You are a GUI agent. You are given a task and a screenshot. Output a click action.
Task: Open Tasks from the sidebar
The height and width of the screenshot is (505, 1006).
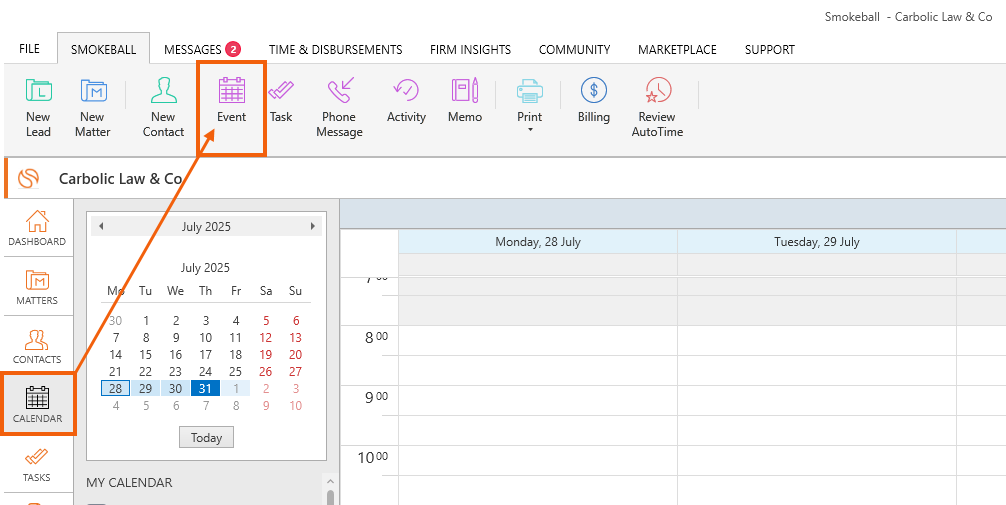tap(37, 464)
